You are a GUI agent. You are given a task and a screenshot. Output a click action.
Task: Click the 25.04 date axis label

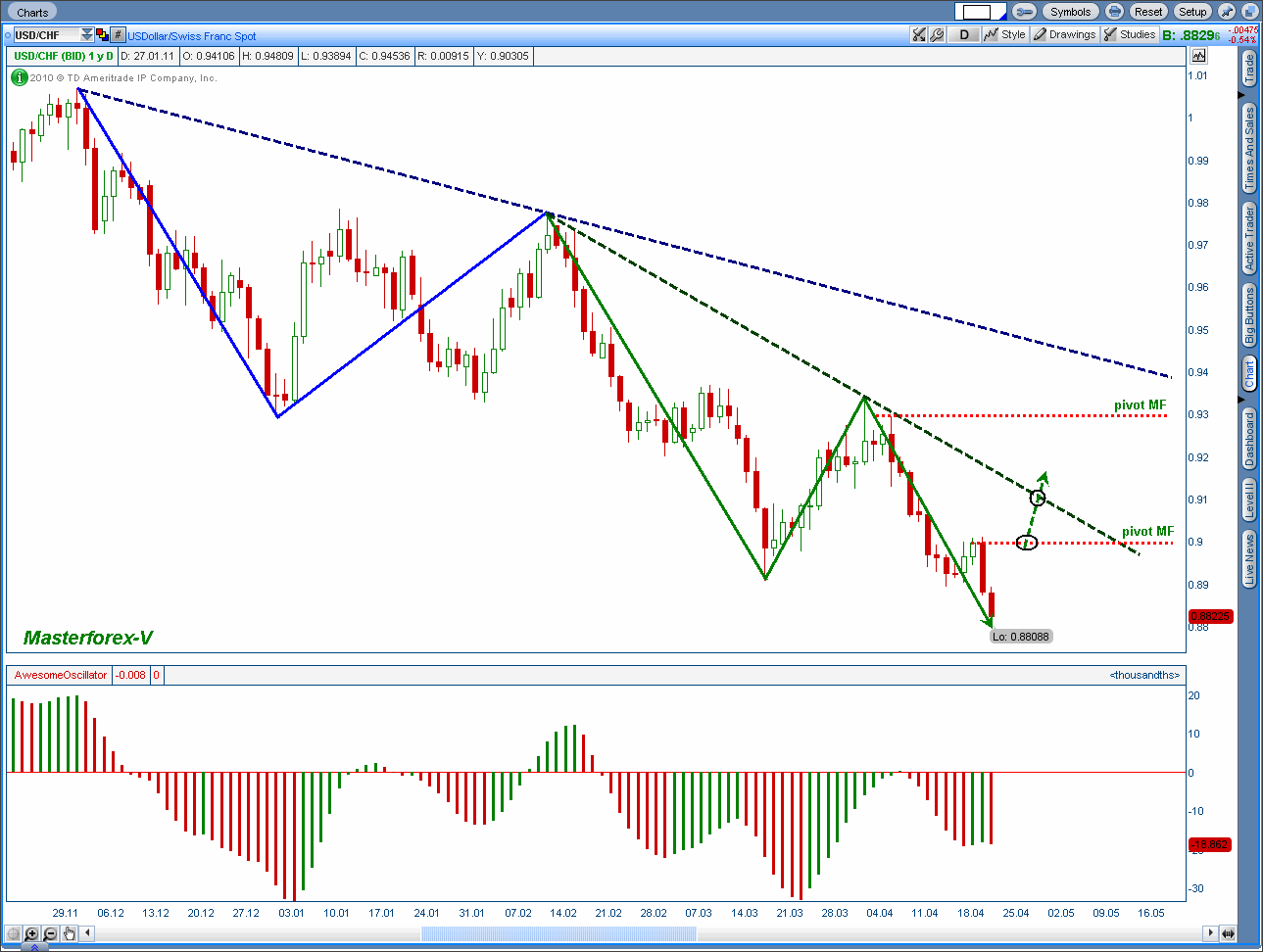pyautogui.click(x=1015, y=913)
